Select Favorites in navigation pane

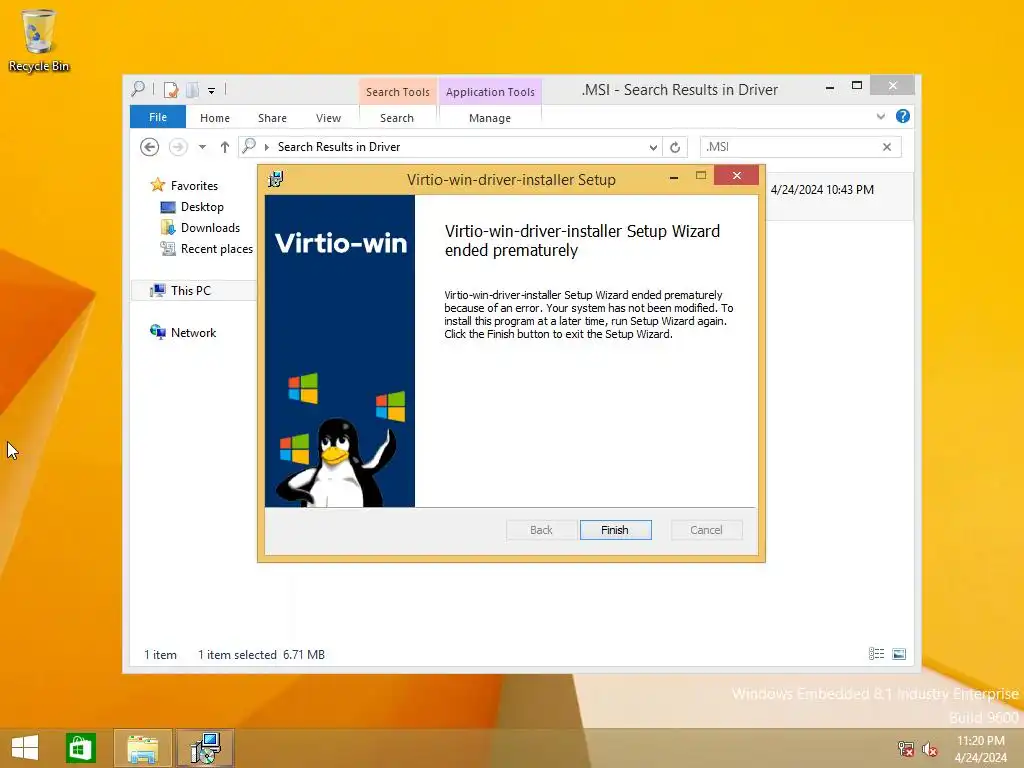point(194,185)
